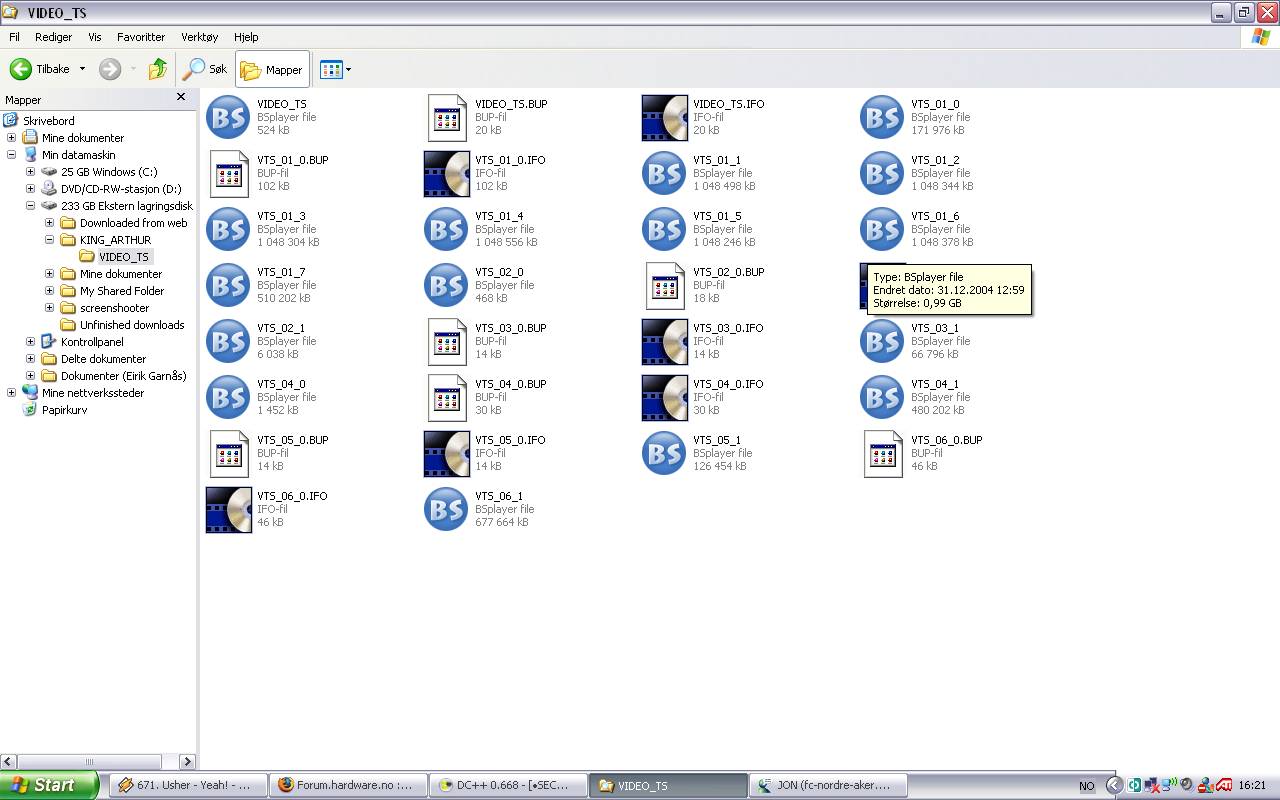The image size is (1280, 800).
Task: Select the VTS_01_4 BSplayer icon
Action: (446, 230)
